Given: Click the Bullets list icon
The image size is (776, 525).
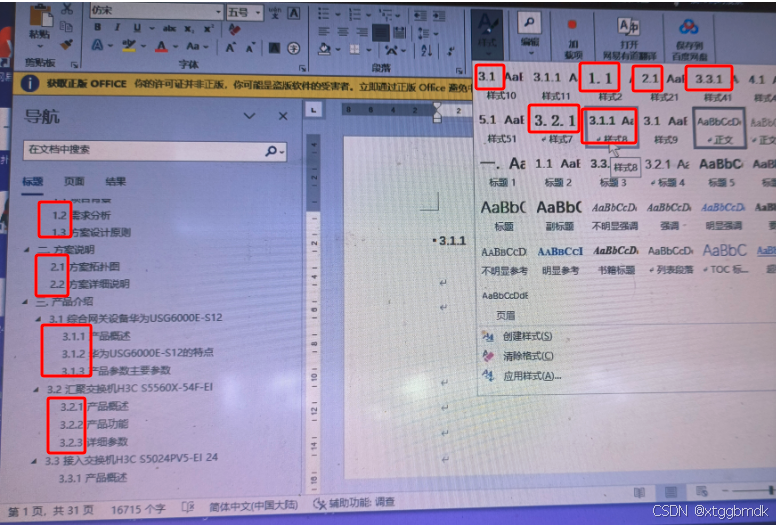Looking at the screenshot, I should click(324, 12).
